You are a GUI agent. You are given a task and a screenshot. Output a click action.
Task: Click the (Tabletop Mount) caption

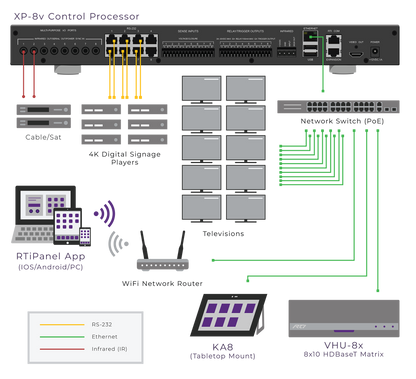click(223, 356)
